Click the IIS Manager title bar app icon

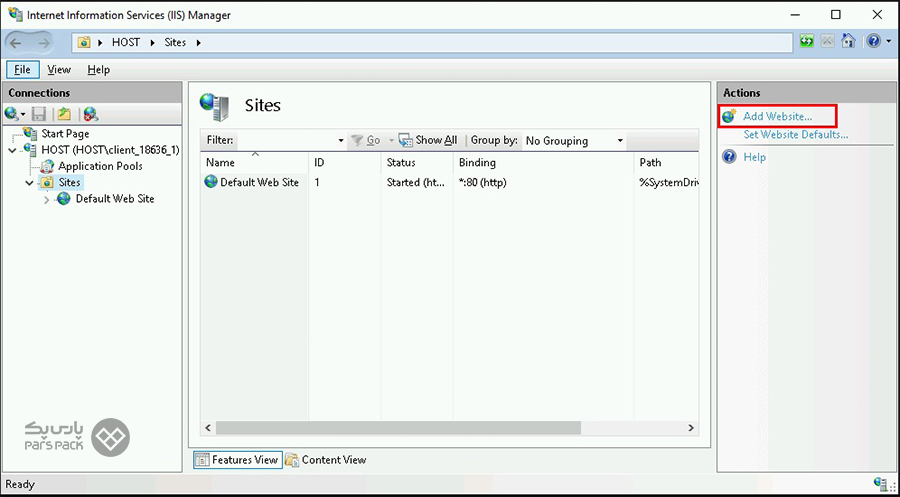15,14
